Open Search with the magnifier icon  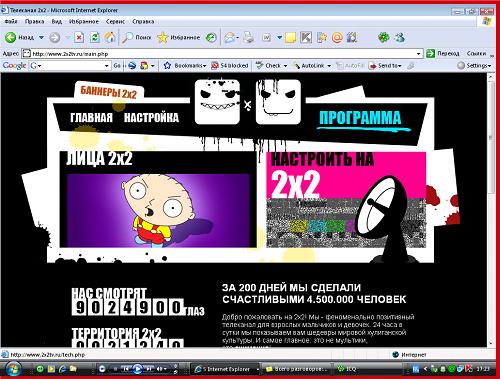[x=127, y=37]
